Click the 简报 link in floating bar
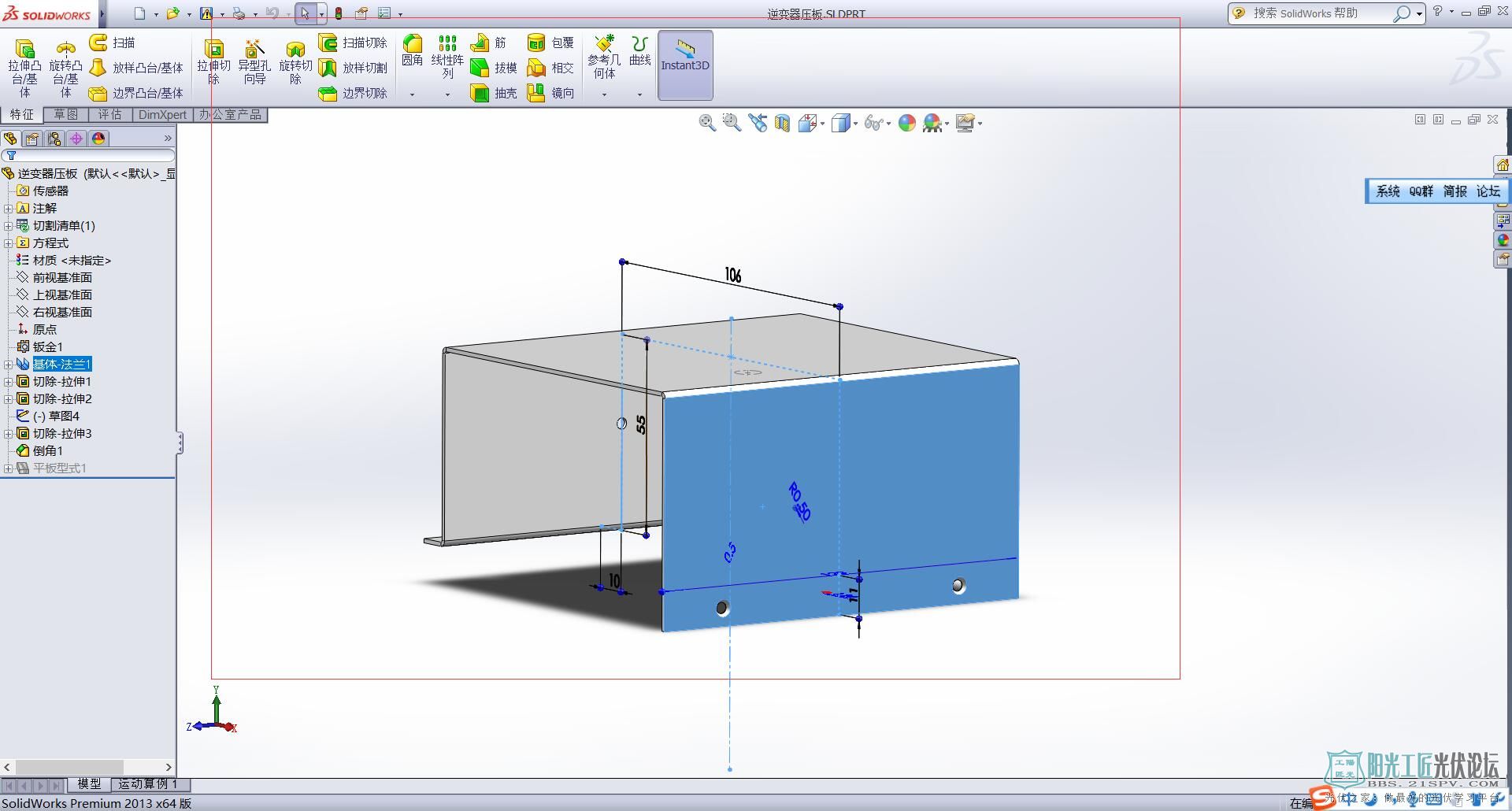The width and height of the screenshot is (1512, 811). [1455, 191]
